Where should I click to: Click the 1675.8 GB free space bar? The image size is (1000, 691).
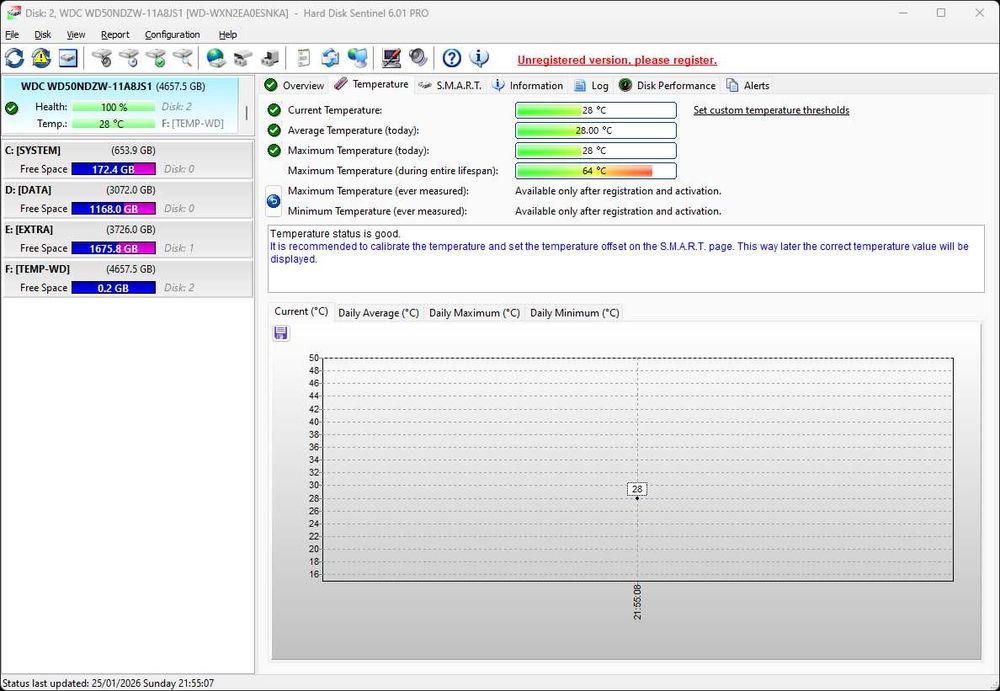coord(114,248)
